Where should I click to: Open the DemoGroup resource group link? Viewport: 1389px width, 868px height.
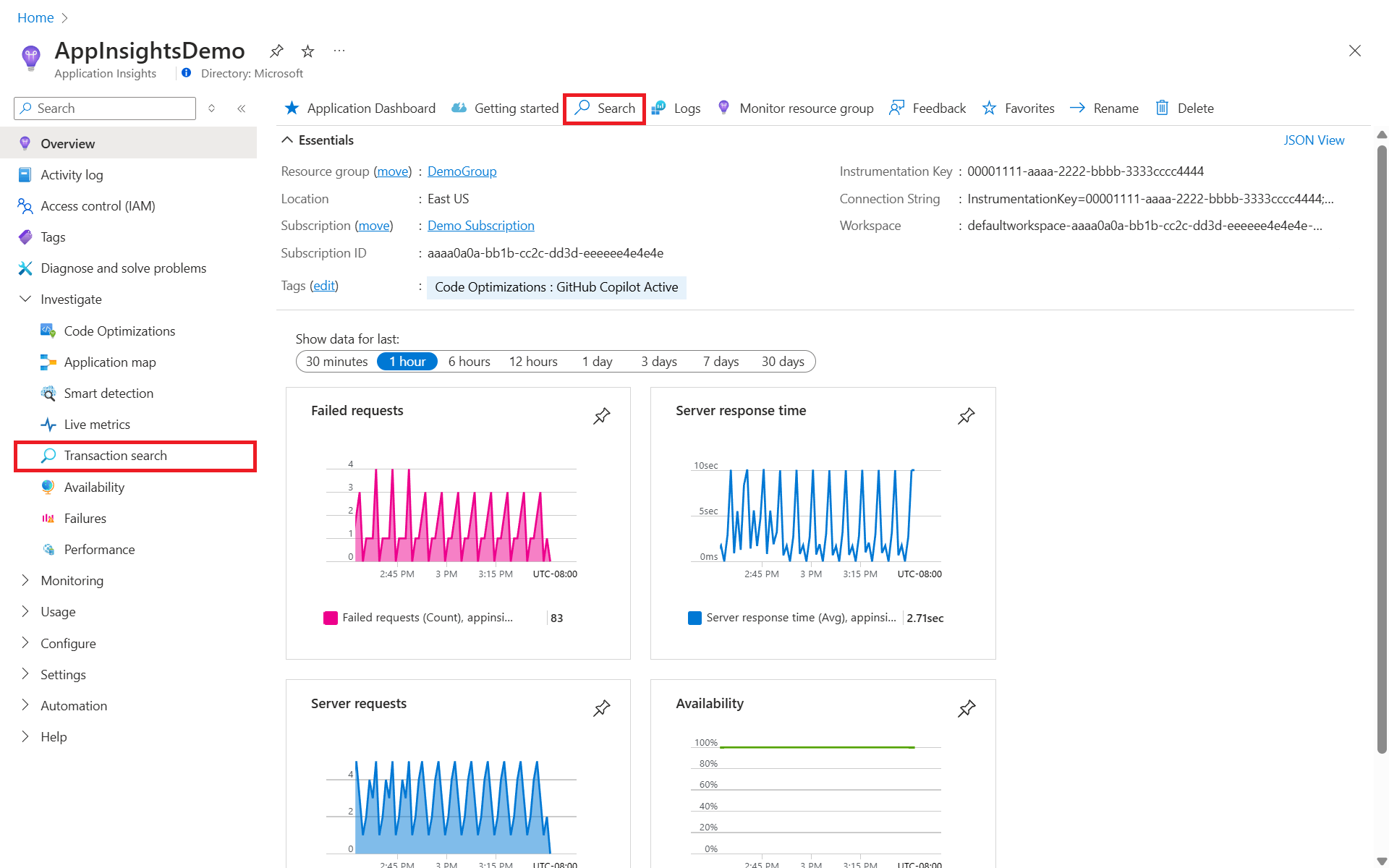[x=462, y=171]
